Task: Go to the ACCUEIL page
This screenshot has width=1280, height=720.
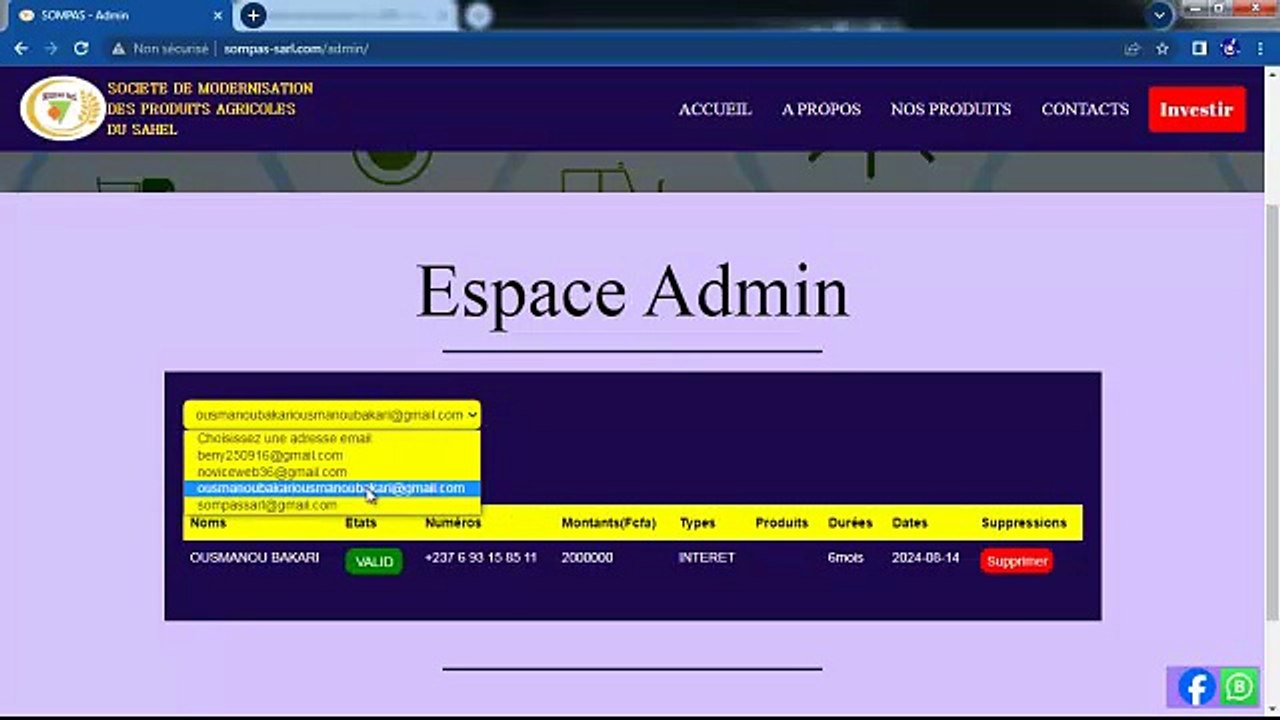Action: (715, 109)
